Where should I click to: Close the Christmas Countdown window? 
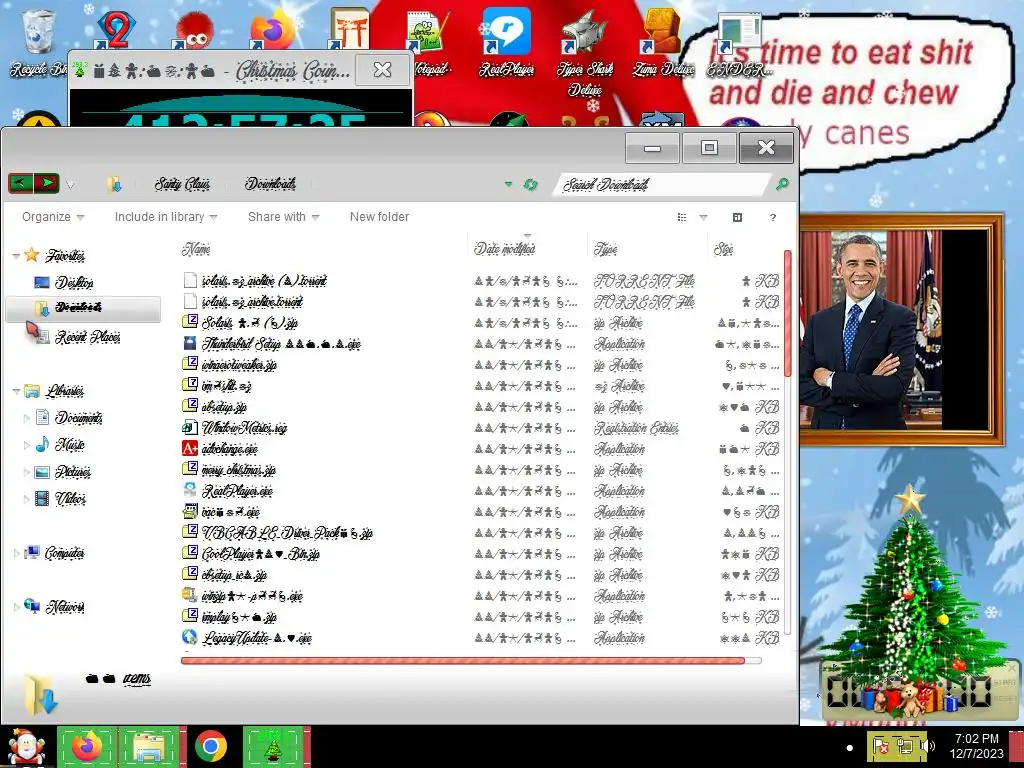pos(382,69)
